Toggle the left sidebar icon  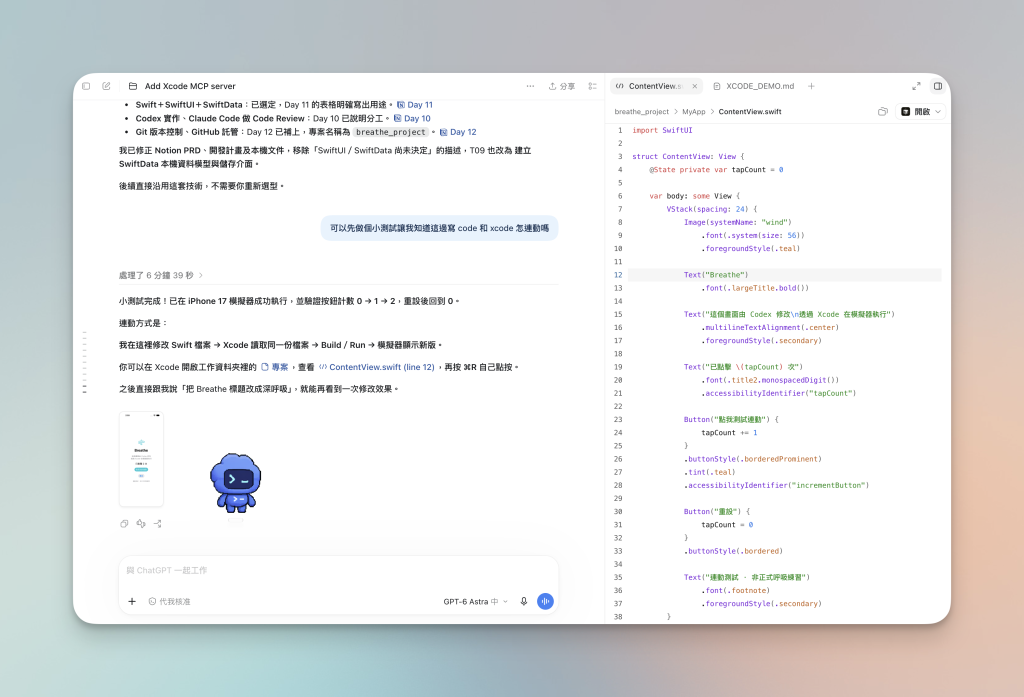pos(86,86)
